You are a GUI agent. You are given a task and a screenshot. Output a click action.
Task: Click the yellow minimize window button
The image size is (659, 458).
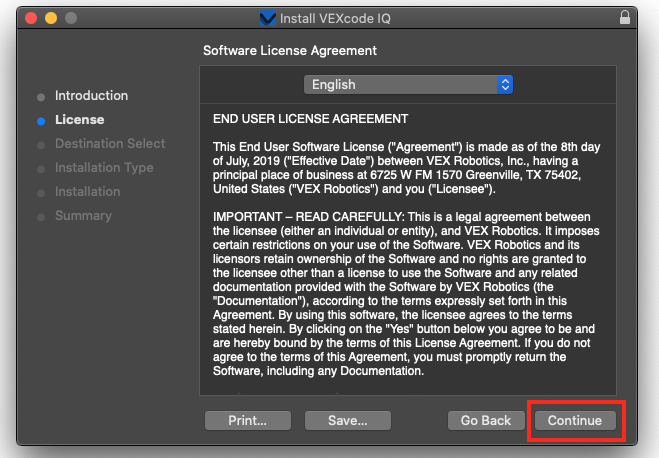(51, 18)
